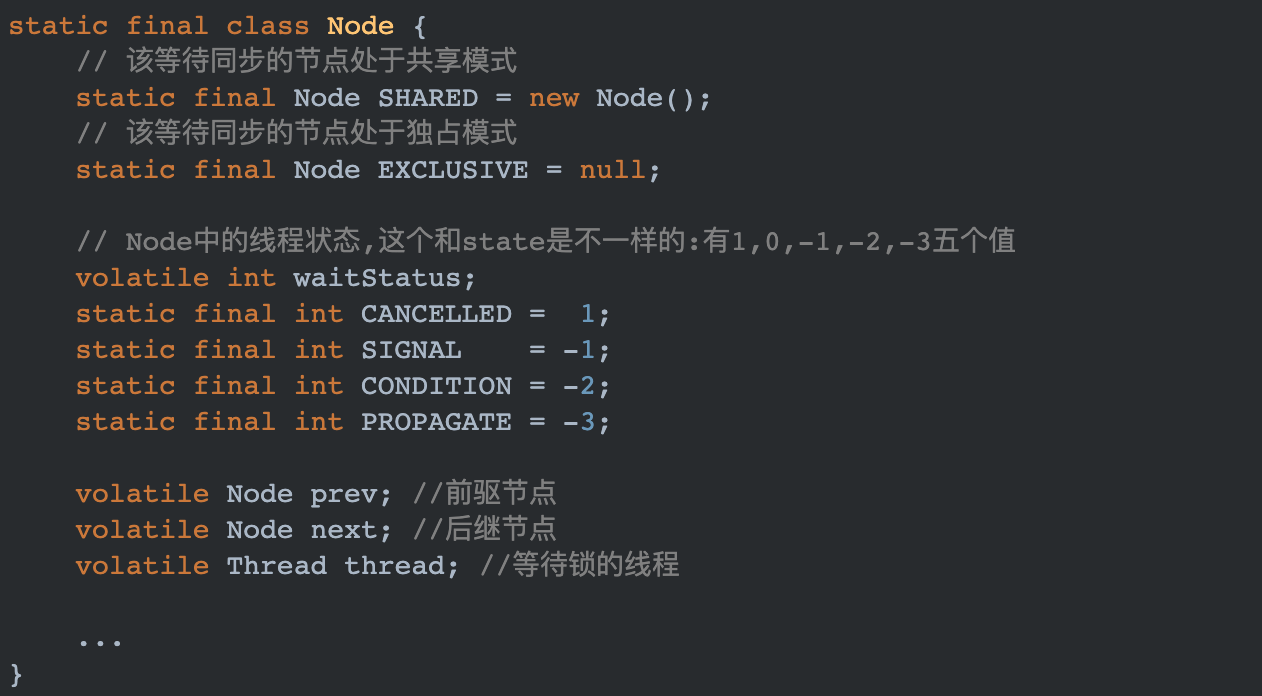Click the class name Node in declaration
The image size is (1262, 696).
(x=360, y=26)
